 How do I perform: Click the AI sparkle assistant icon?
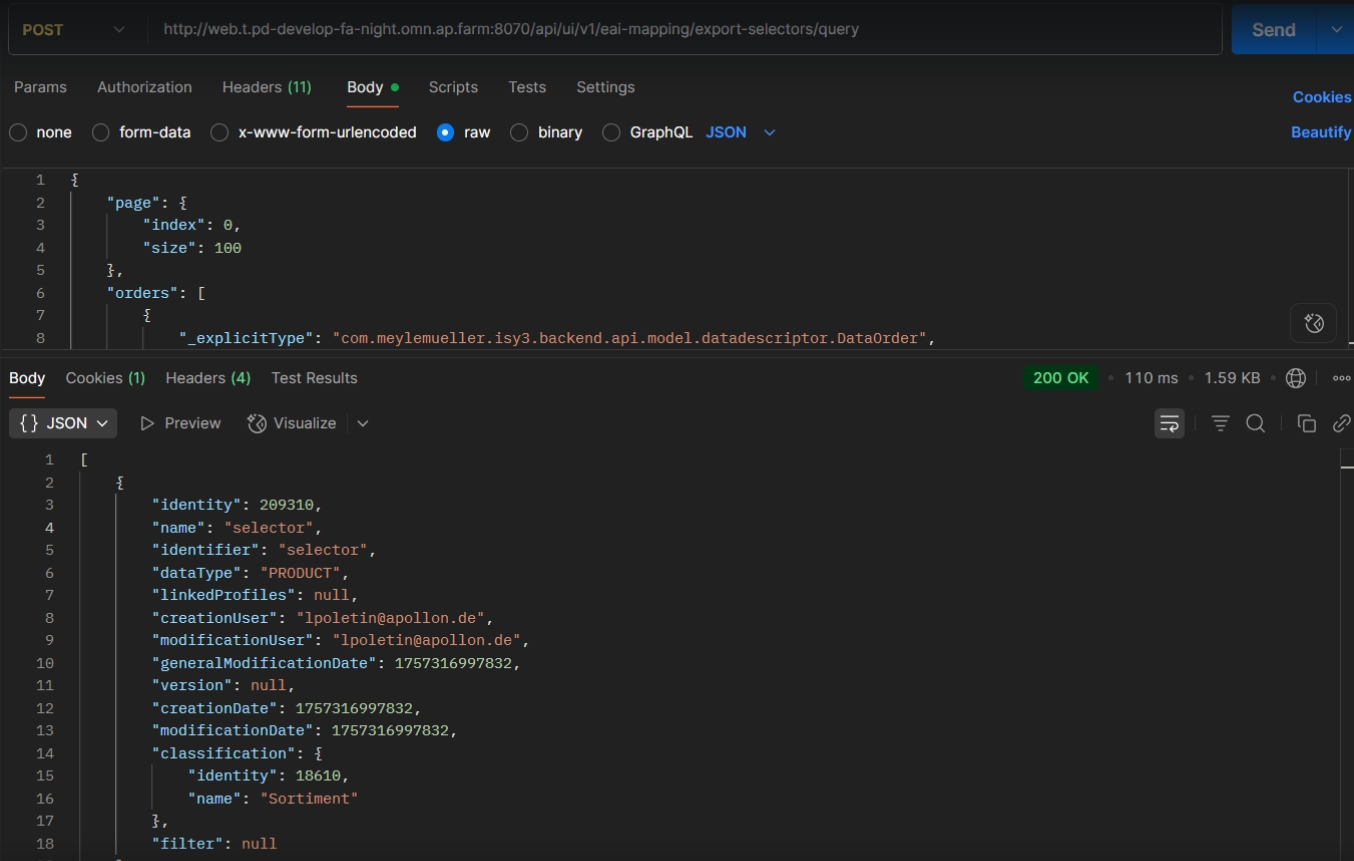1314,323
